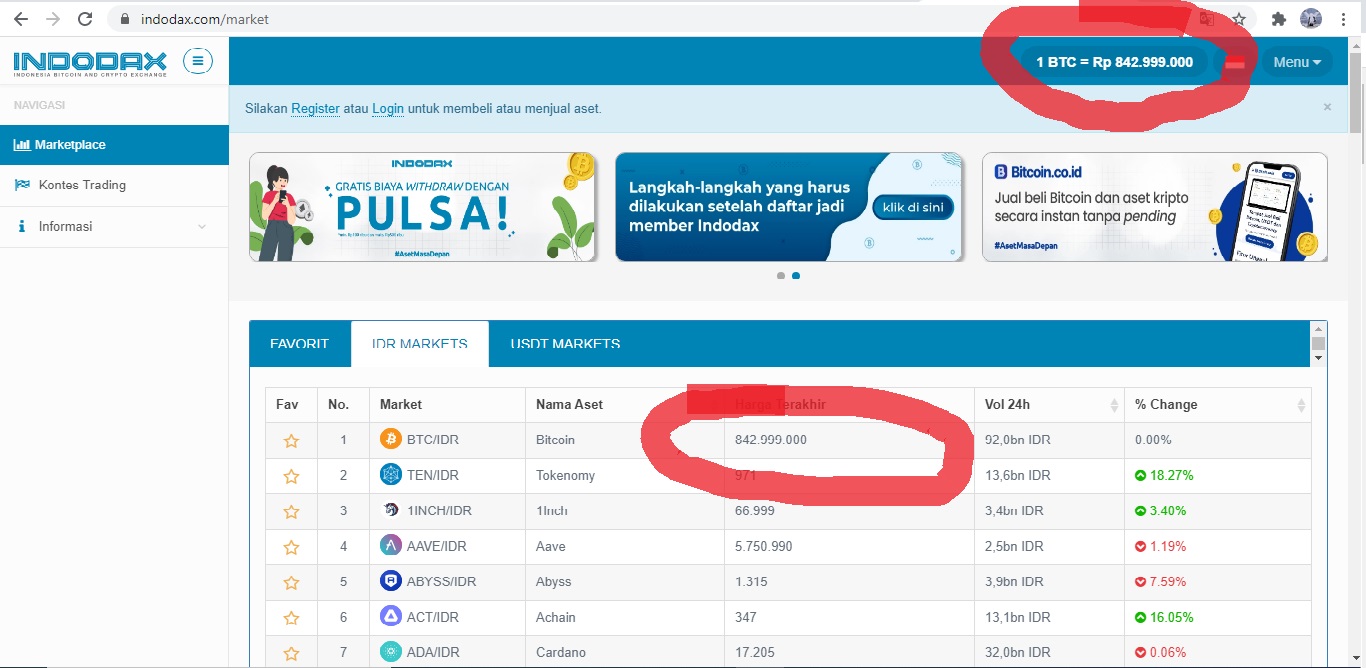
Task: Click the Tokenomy coin icon
Action: 391,475
